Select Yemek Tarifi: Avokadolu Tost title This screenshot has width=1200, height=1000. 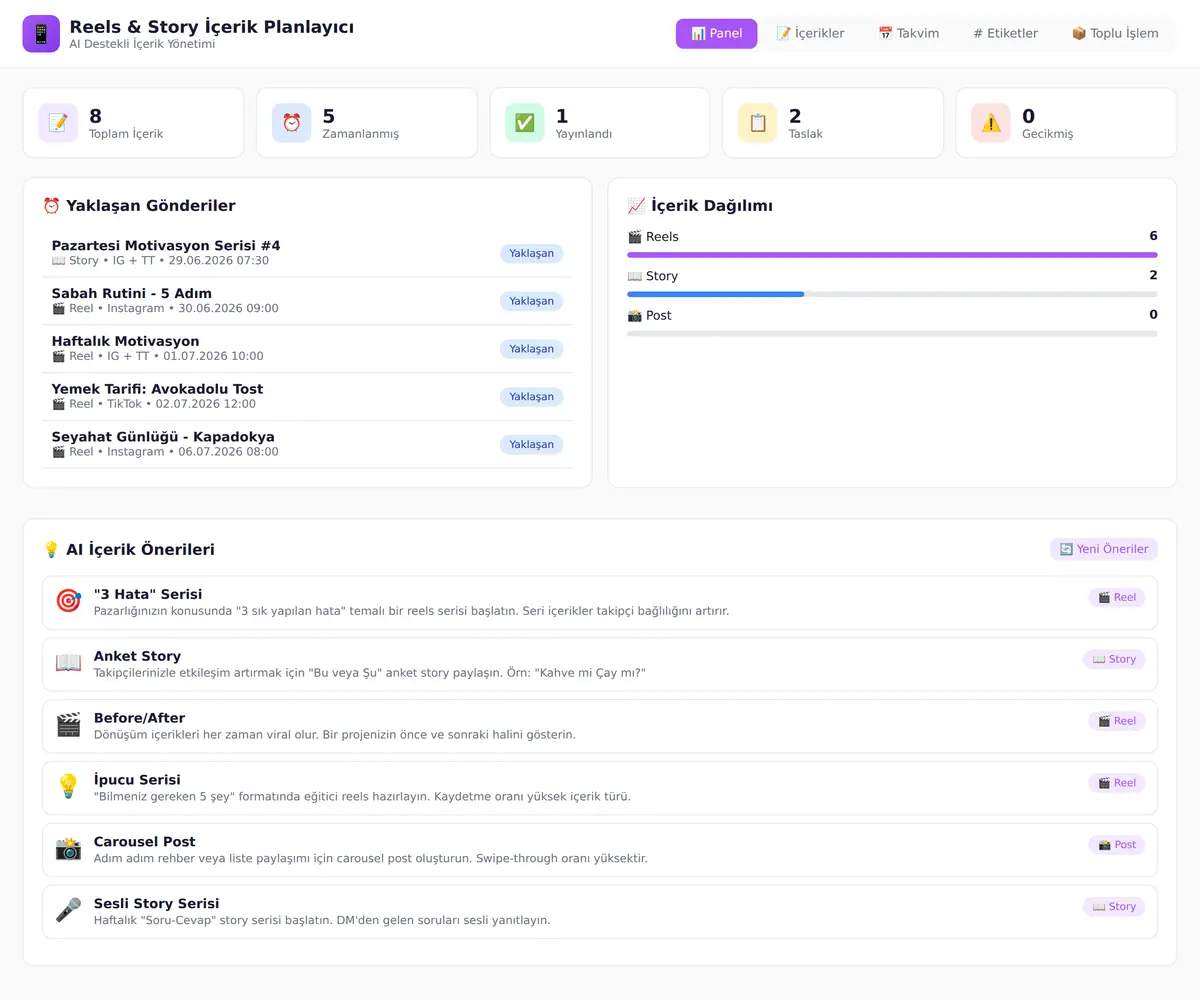pyautogui.click(x=158, y=389)
